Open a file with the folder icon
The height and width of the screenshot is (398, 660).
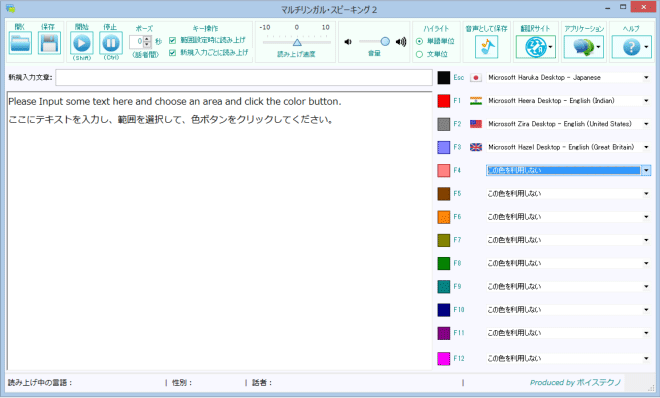(x=20, y=43)
